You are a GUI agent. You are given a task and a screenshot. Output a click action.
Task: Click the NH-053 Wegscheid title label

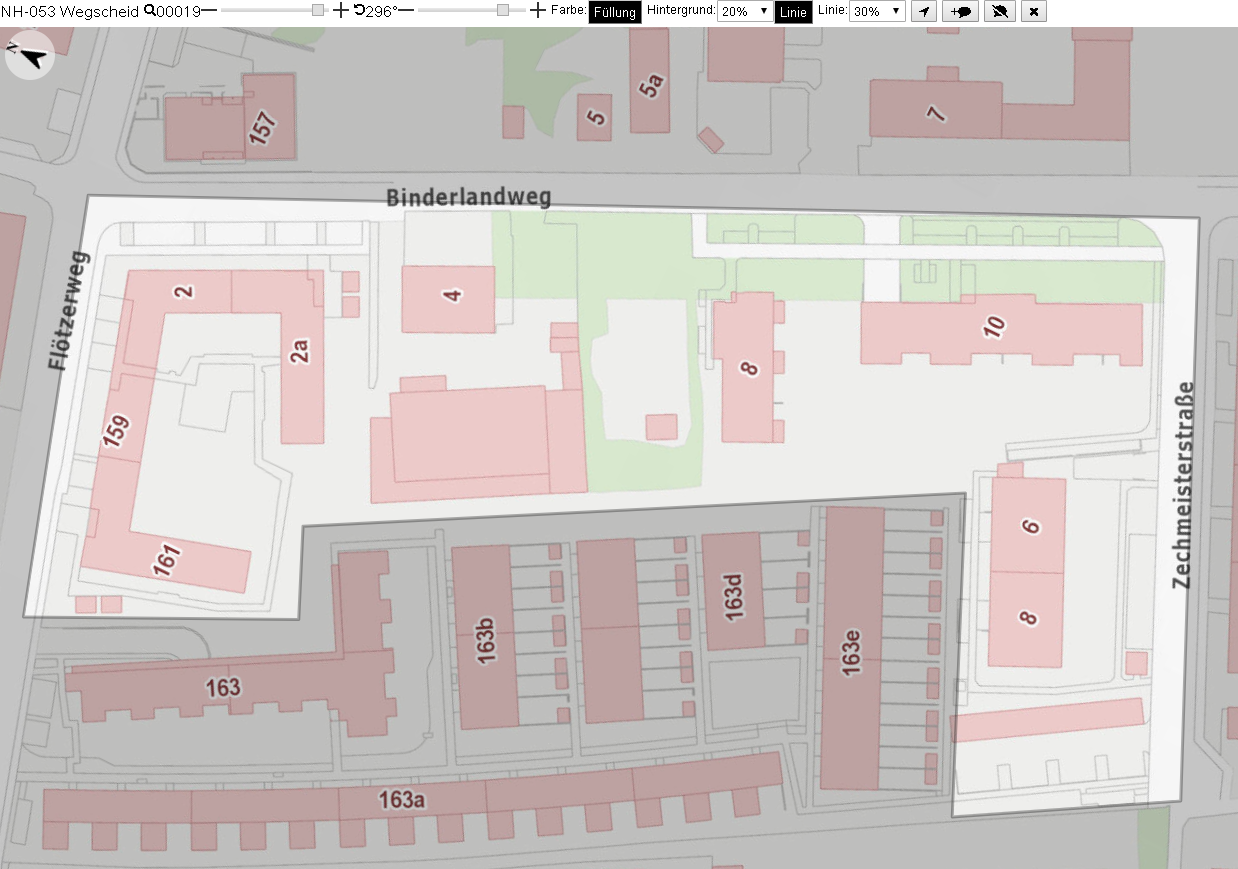point(70,11)
